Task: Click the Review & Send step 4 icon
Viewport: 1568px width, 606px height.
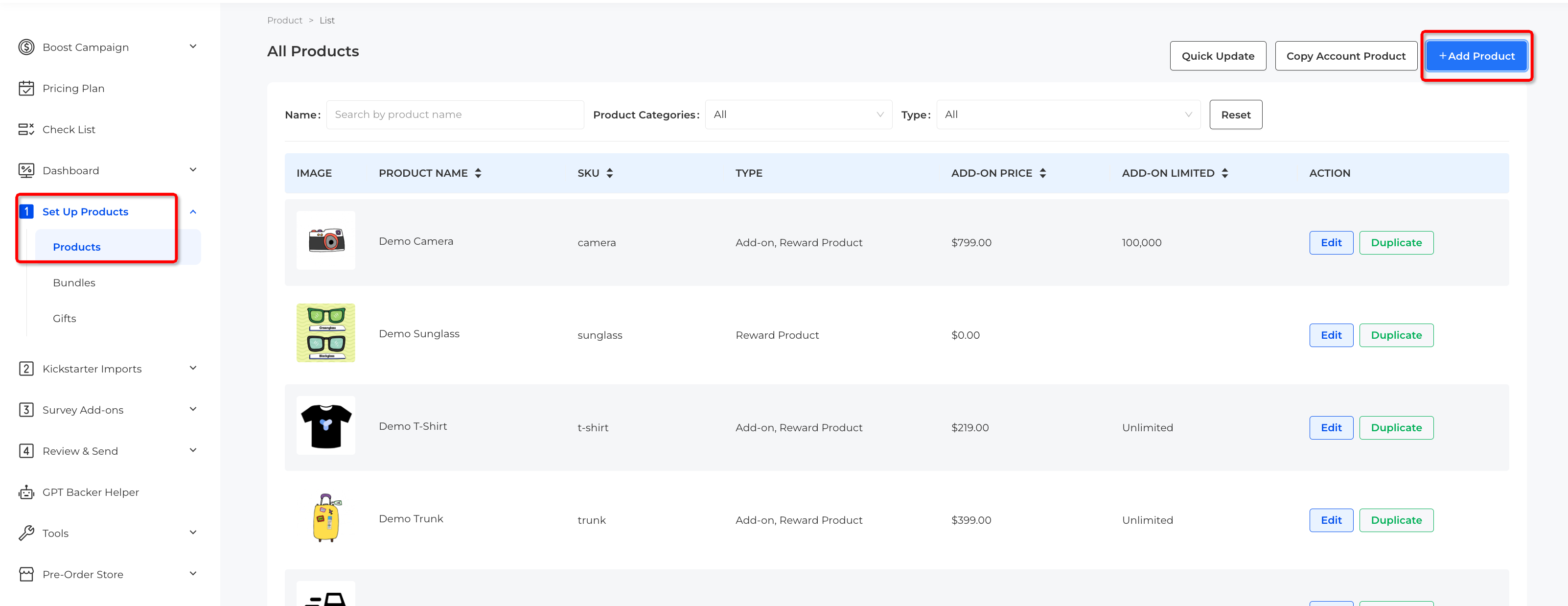Action: [x=26, y=451]
